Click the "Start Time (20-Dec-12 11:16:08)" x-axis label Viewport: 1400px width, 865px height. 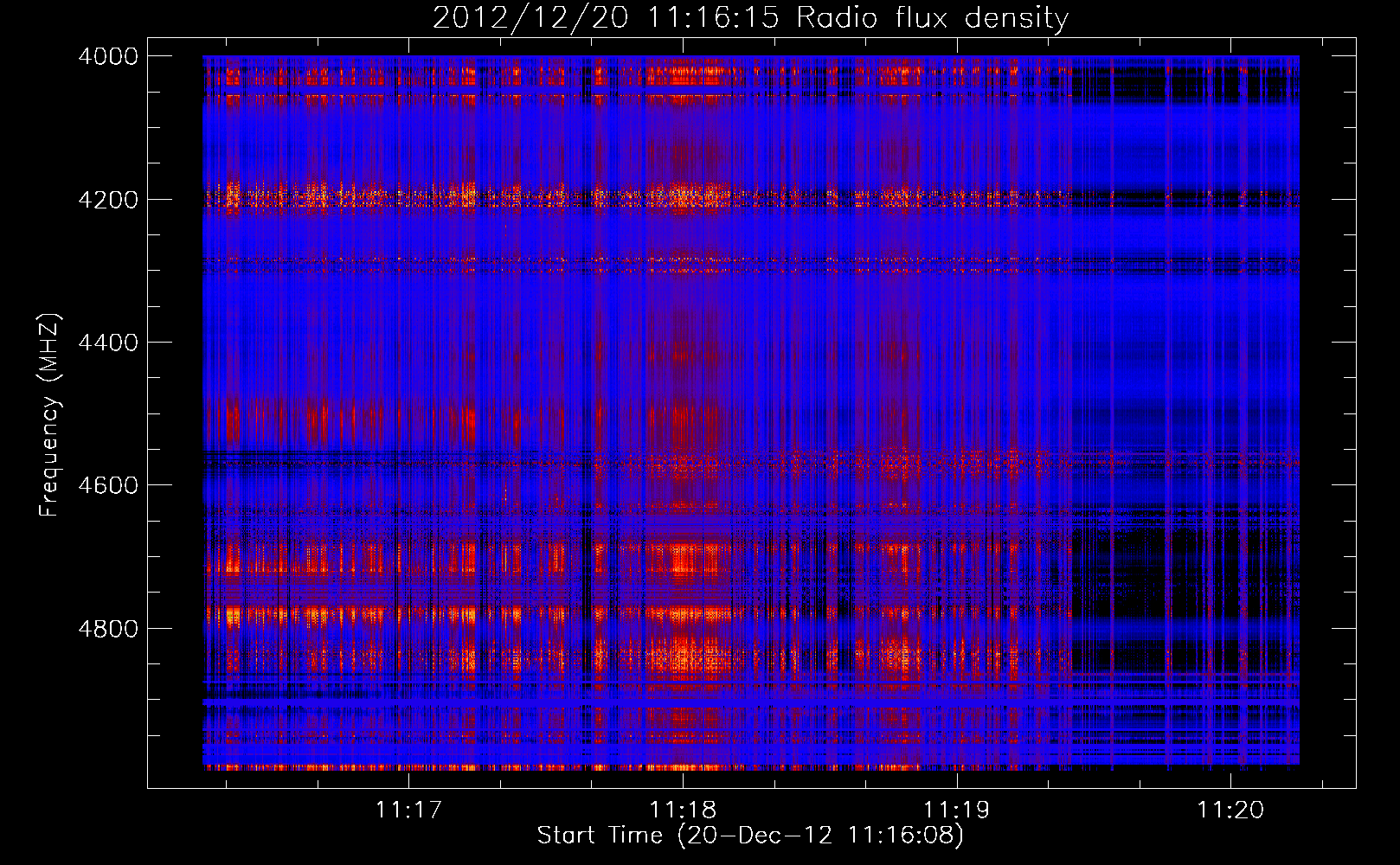click(750, 836)
